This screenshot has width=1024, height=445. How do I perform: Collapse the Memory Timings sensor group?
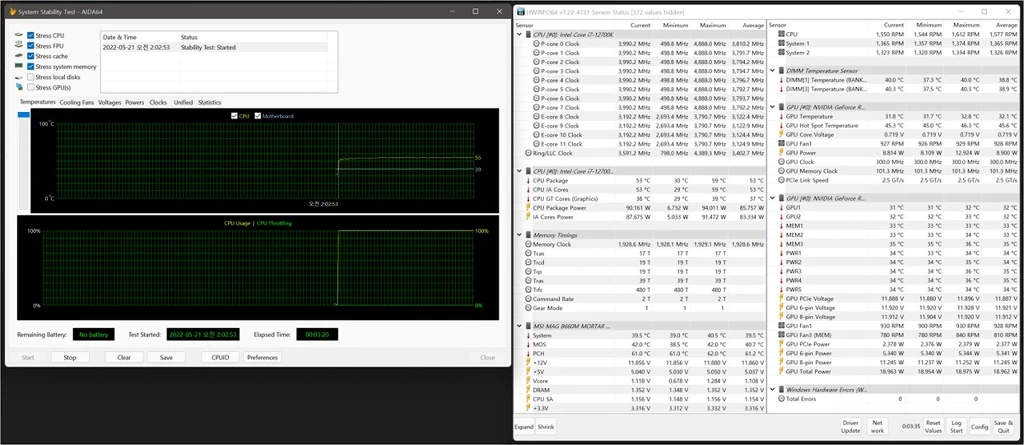tap(520, 235)
